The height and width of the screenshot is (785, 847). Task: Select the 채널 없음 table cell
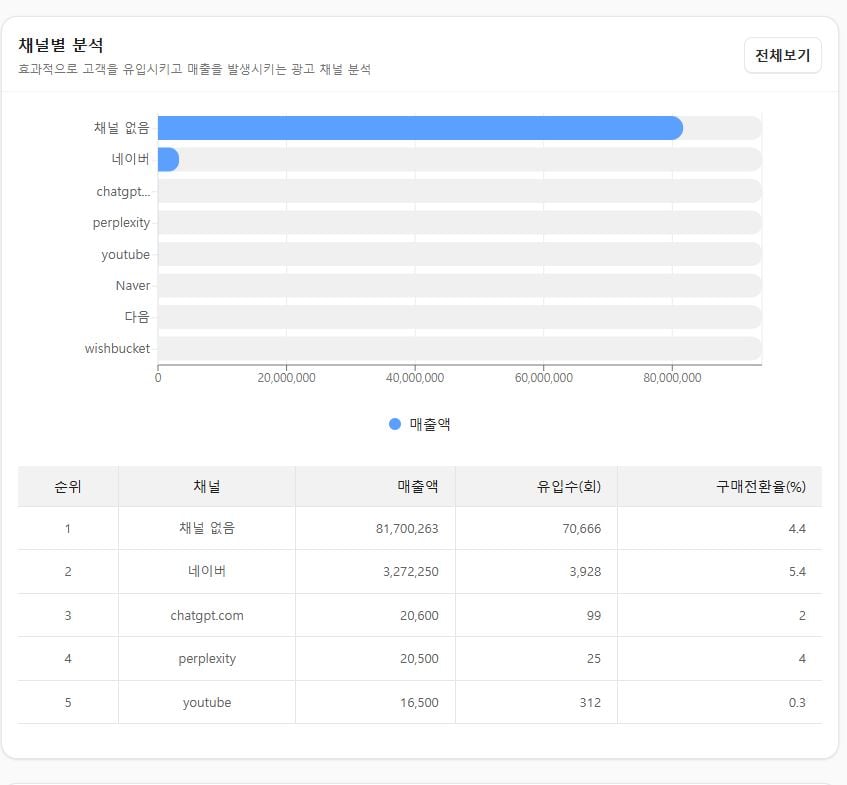(207, 528)
